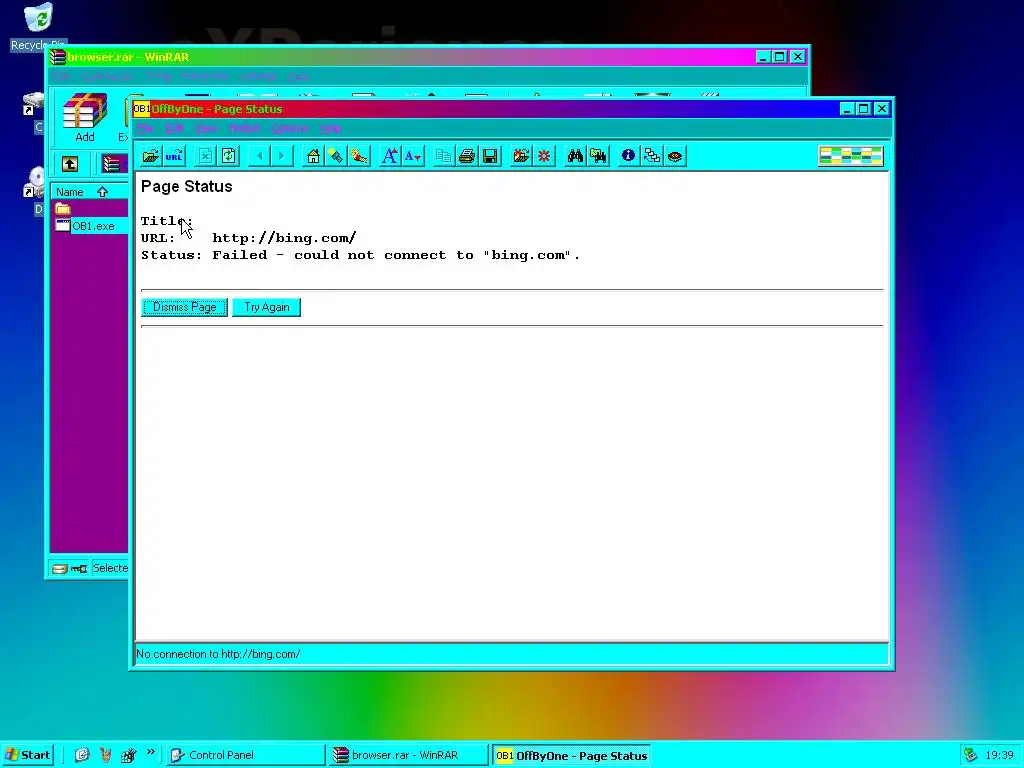Open the File menu in OffByOne
Image resolution: width=1024 pixels, height=768 pixels.
click(145, 129)
